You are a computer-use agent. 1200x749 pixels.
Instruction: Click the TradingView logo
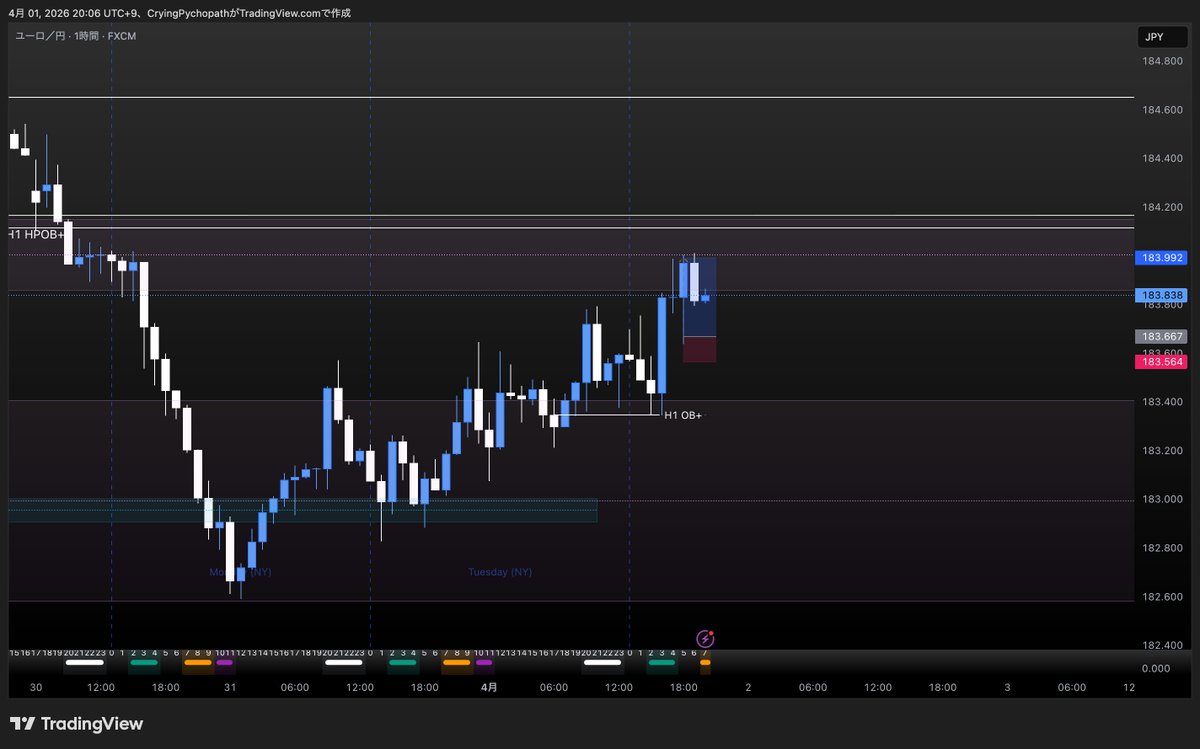[x=77, y=723]
